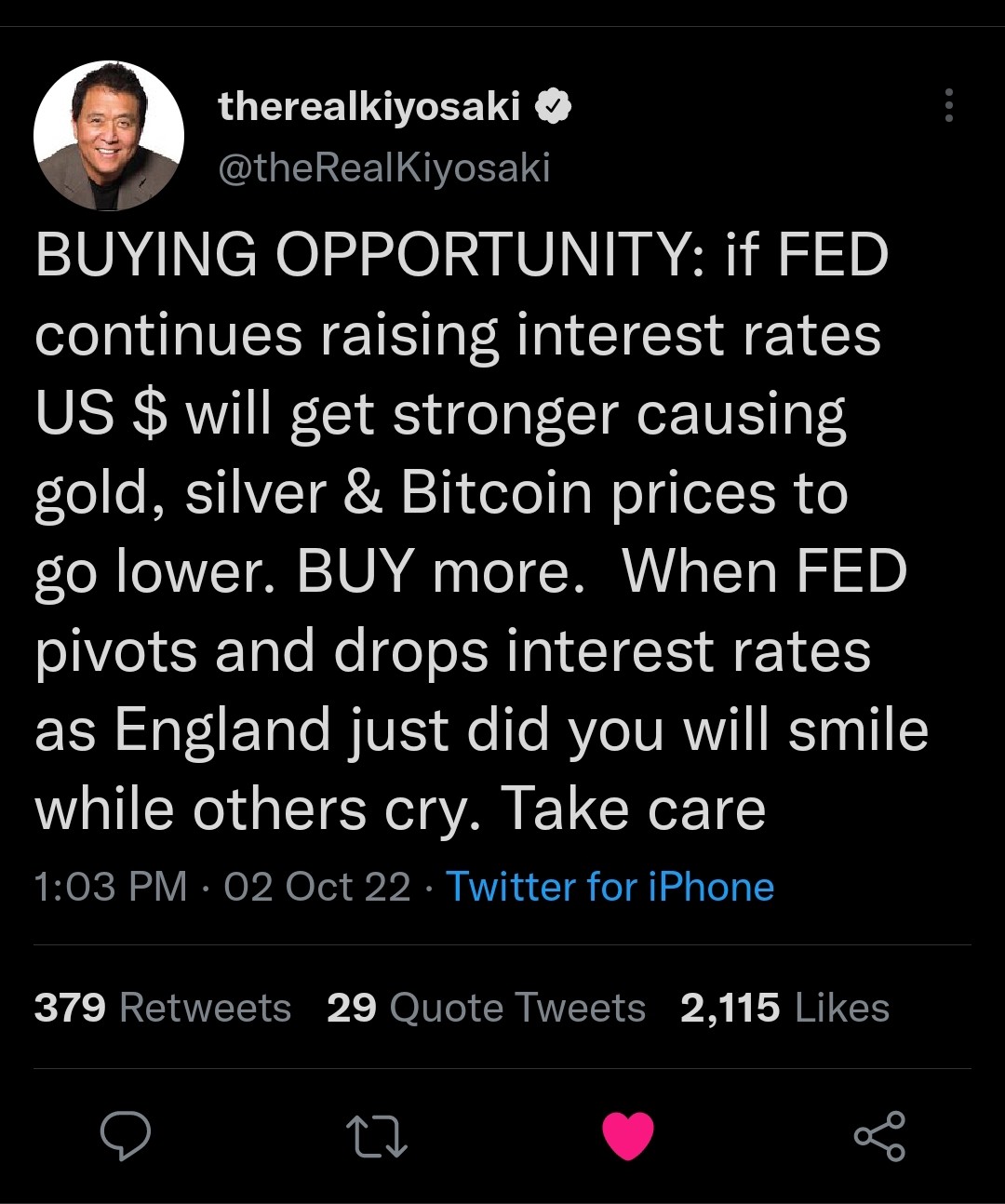Visit the therealkiyosaki display name profile
The width and height of the screenshot is (1005, 1204).
pyautogui.click(x=368, y=107)
